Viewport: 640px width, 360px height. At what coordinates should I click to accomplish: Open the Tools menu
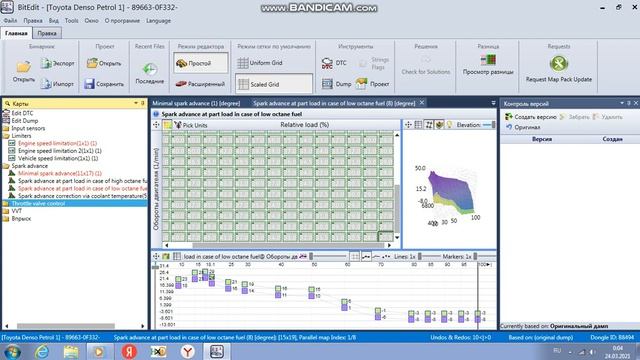coord(71,20)
